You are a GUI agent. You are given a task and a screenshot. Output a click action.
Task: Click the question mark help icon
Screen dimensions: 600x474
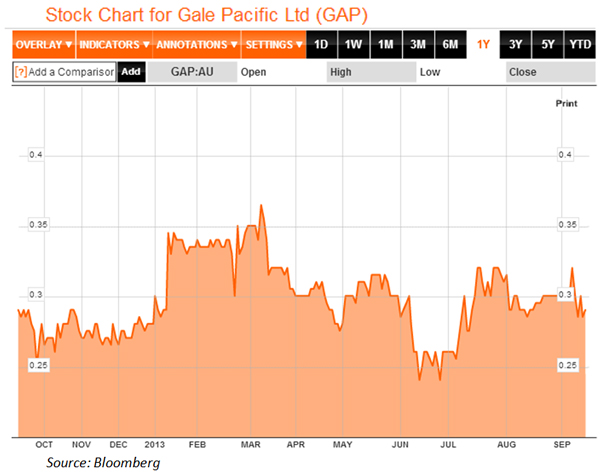pos(20,72)
